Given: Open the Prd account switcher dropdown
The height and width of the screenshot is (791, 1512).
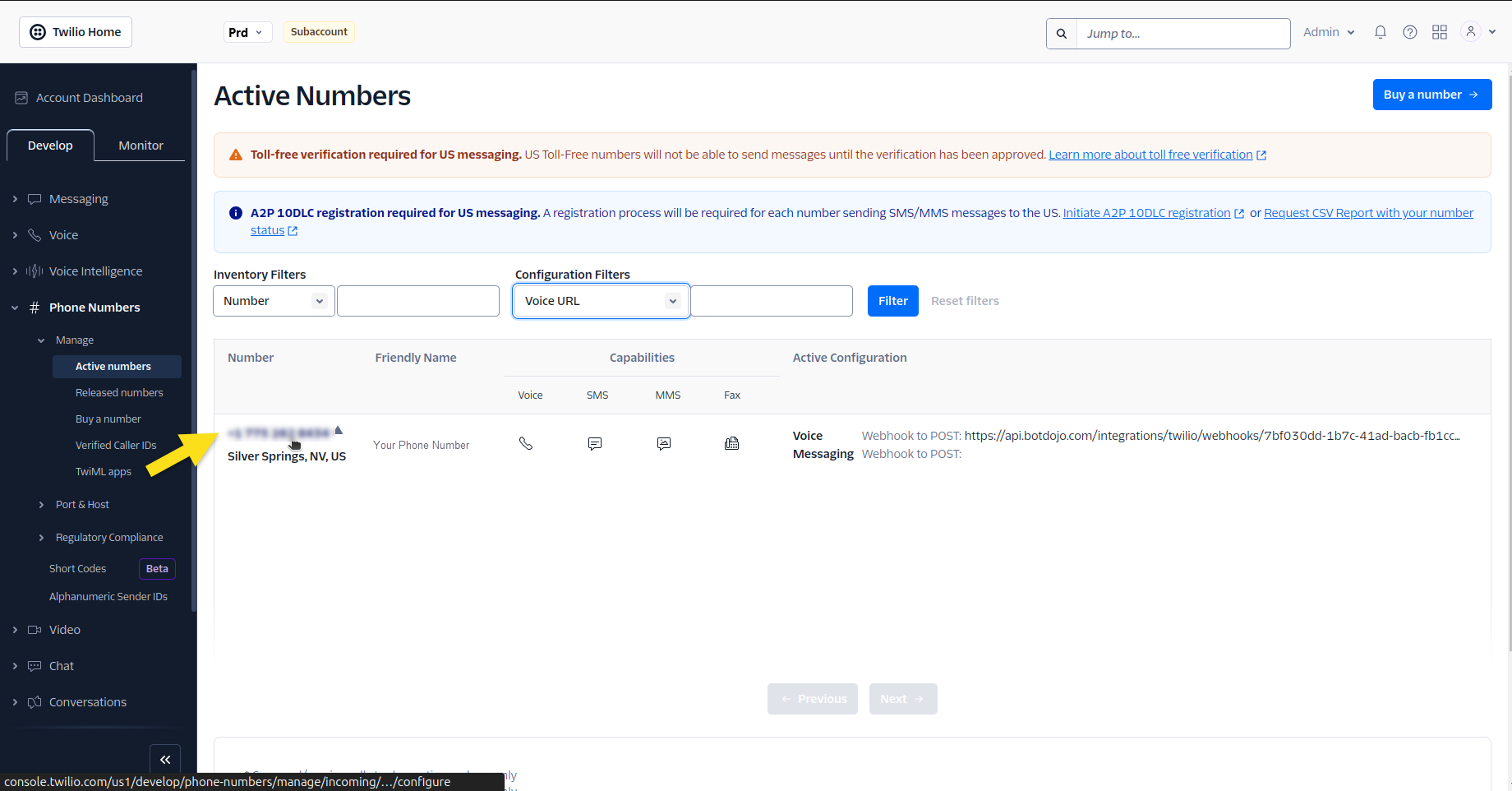Looking at the screenshot, I should pos(247,32).
